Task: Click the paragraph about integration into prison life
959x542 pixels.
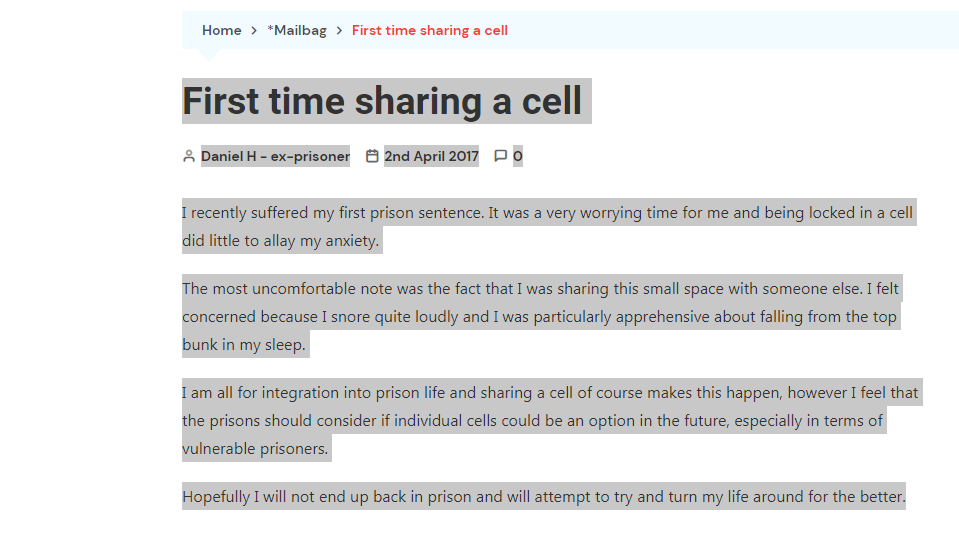Action: point(550,420)
